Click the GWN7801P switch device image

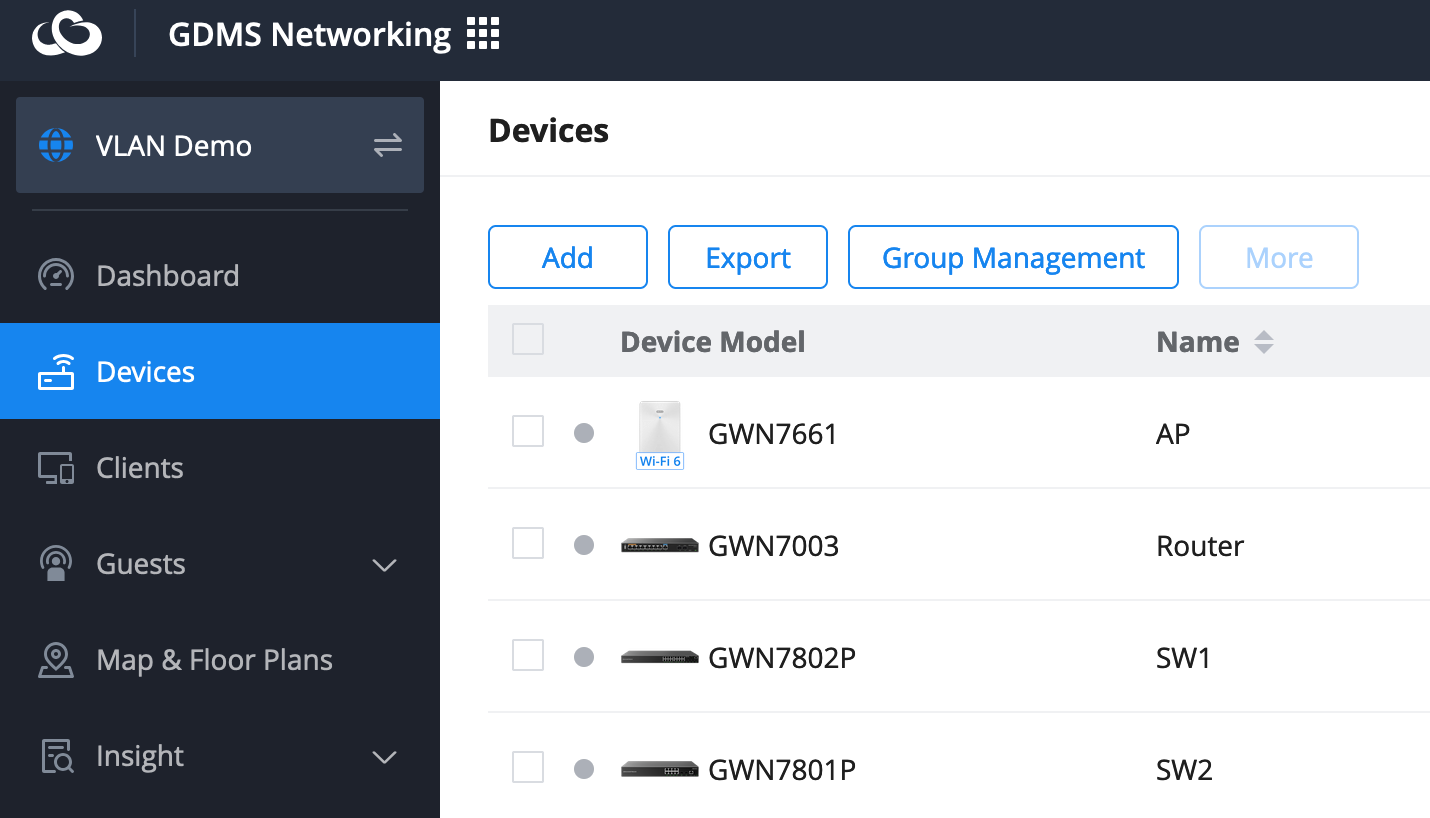pyautogui.click(x=660, y=770)
